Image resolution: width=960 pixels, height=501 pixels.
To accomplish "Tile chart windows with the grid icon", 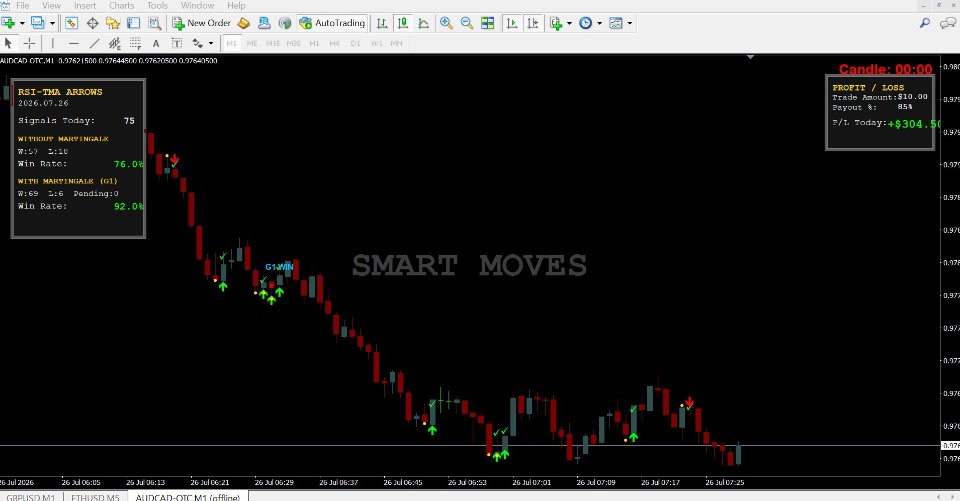I will click(487, 23).
